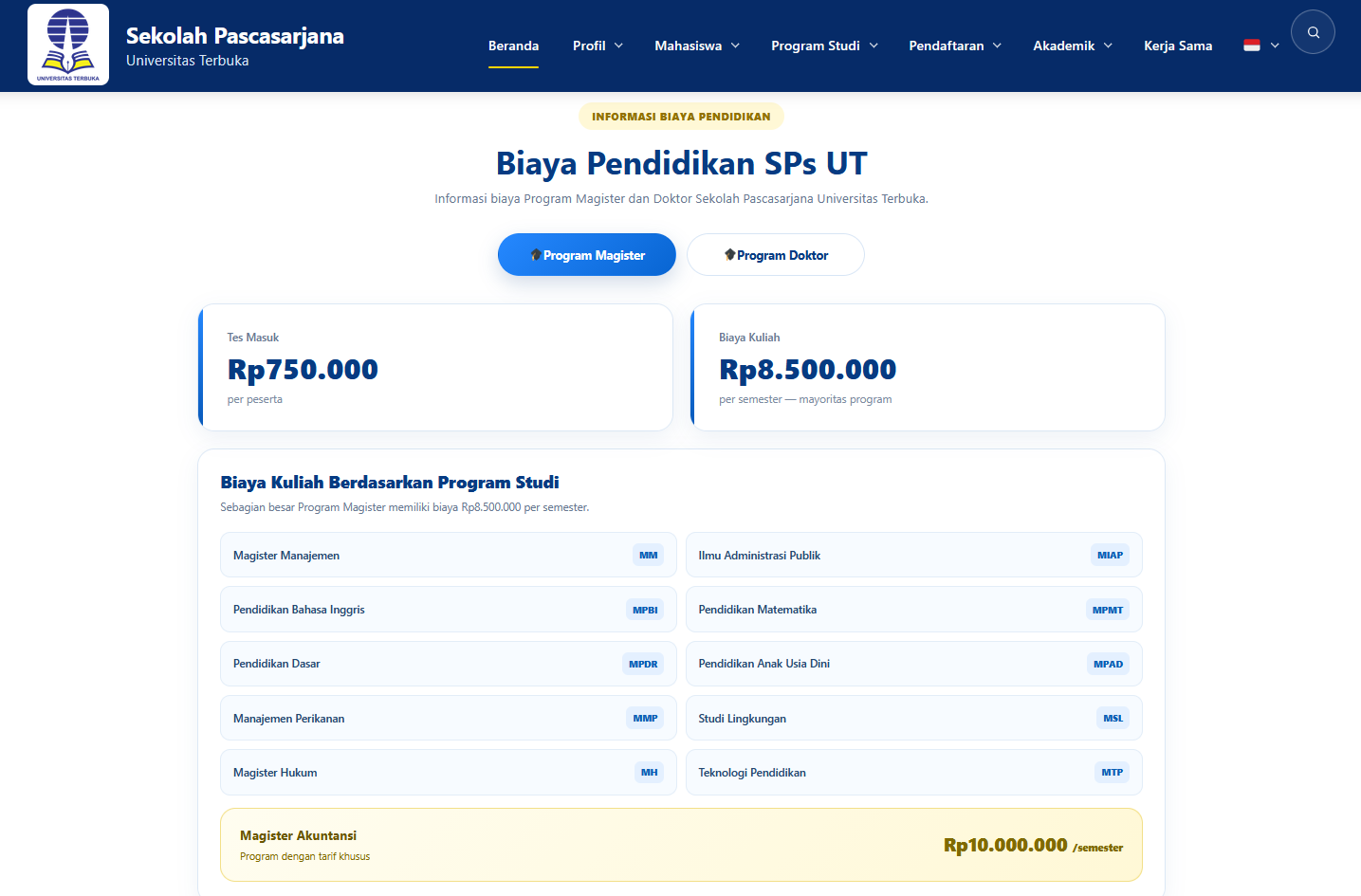This screenshot has height=896, width=1361.
Task: Click the Pendidikan Matematika row
Action: pos(914,610)
